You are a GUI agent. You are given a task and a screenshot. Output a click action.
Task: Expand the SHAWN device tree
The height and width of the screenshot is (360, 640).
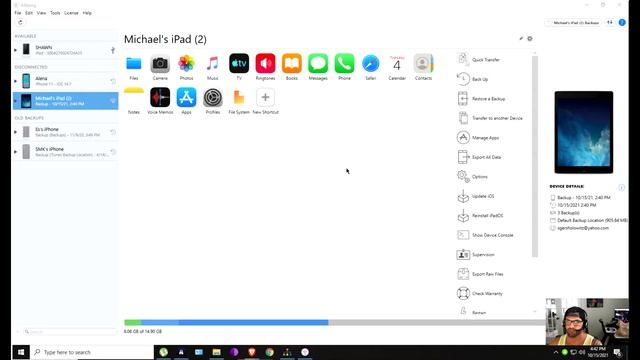(16, 50)
